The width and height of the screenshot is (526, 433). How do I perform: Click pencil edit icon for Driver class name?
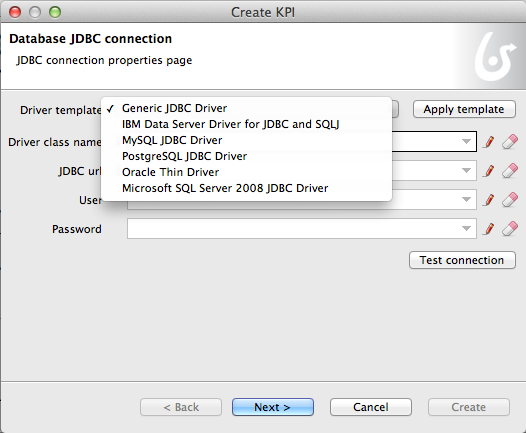pos(489,142)
